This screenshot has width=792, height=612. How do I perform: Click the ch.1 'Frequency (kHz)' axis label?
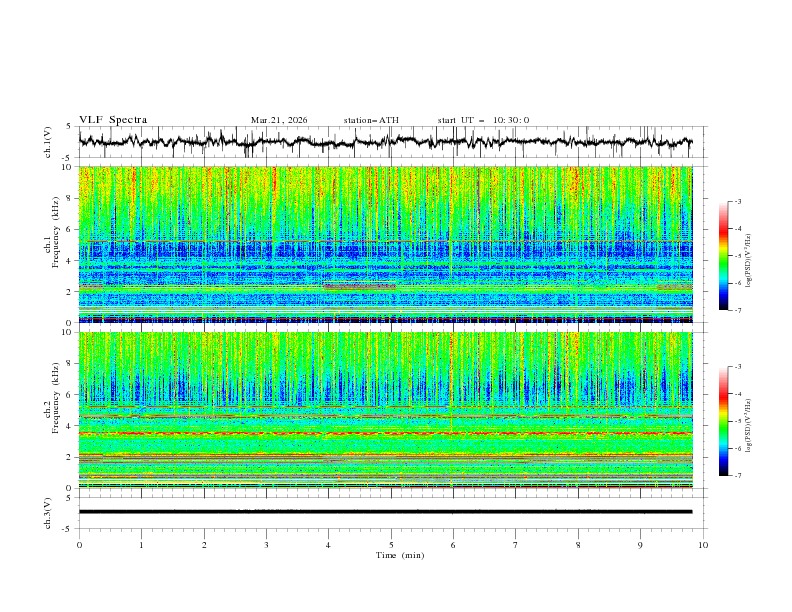[56, 232]
